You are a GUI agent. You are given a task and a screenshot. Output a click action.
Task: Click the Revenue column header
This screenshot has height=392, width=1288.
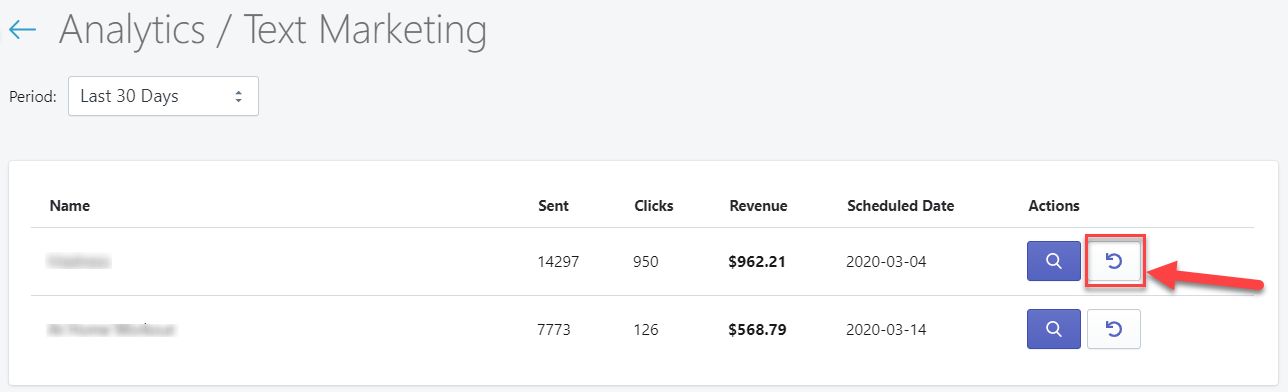pyautogui.click(x=758, y=206)
